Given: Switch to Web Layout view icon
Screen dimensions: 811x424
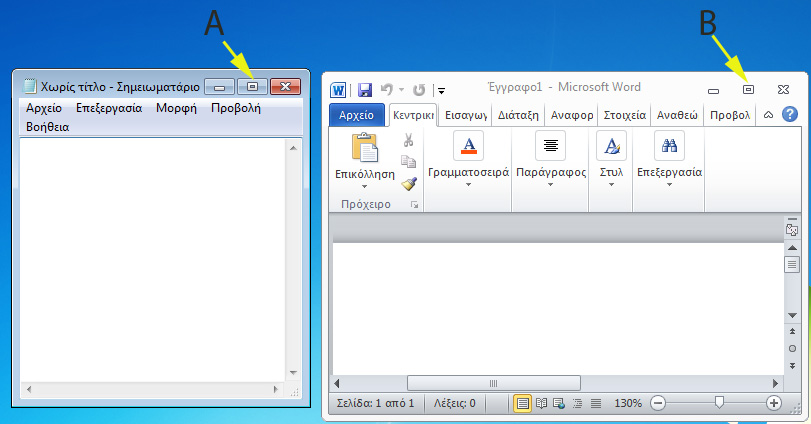Looking at the screenshot, I should 559,403.
